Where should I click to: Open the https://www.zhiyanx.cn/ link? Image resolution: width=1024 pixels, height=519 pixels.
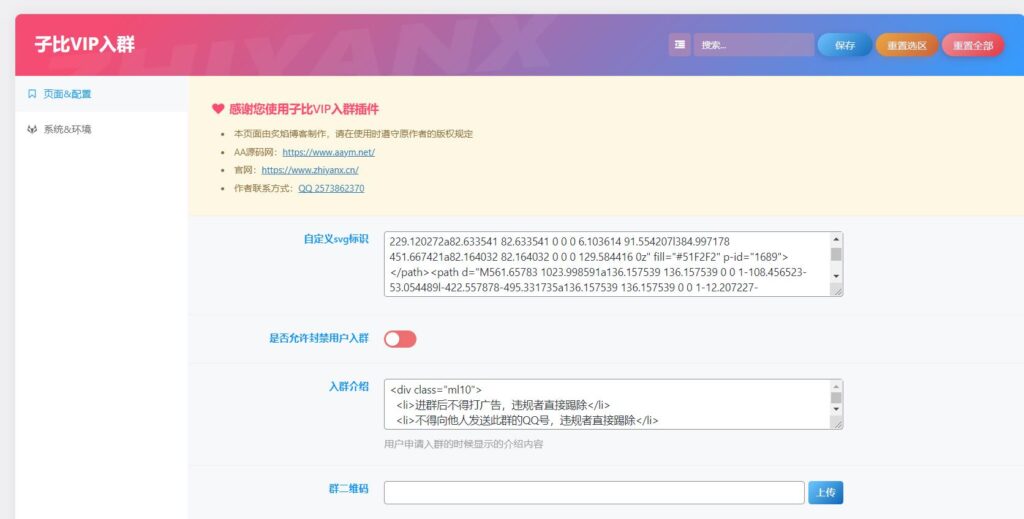pyautogui.click(x=310, y=170)
